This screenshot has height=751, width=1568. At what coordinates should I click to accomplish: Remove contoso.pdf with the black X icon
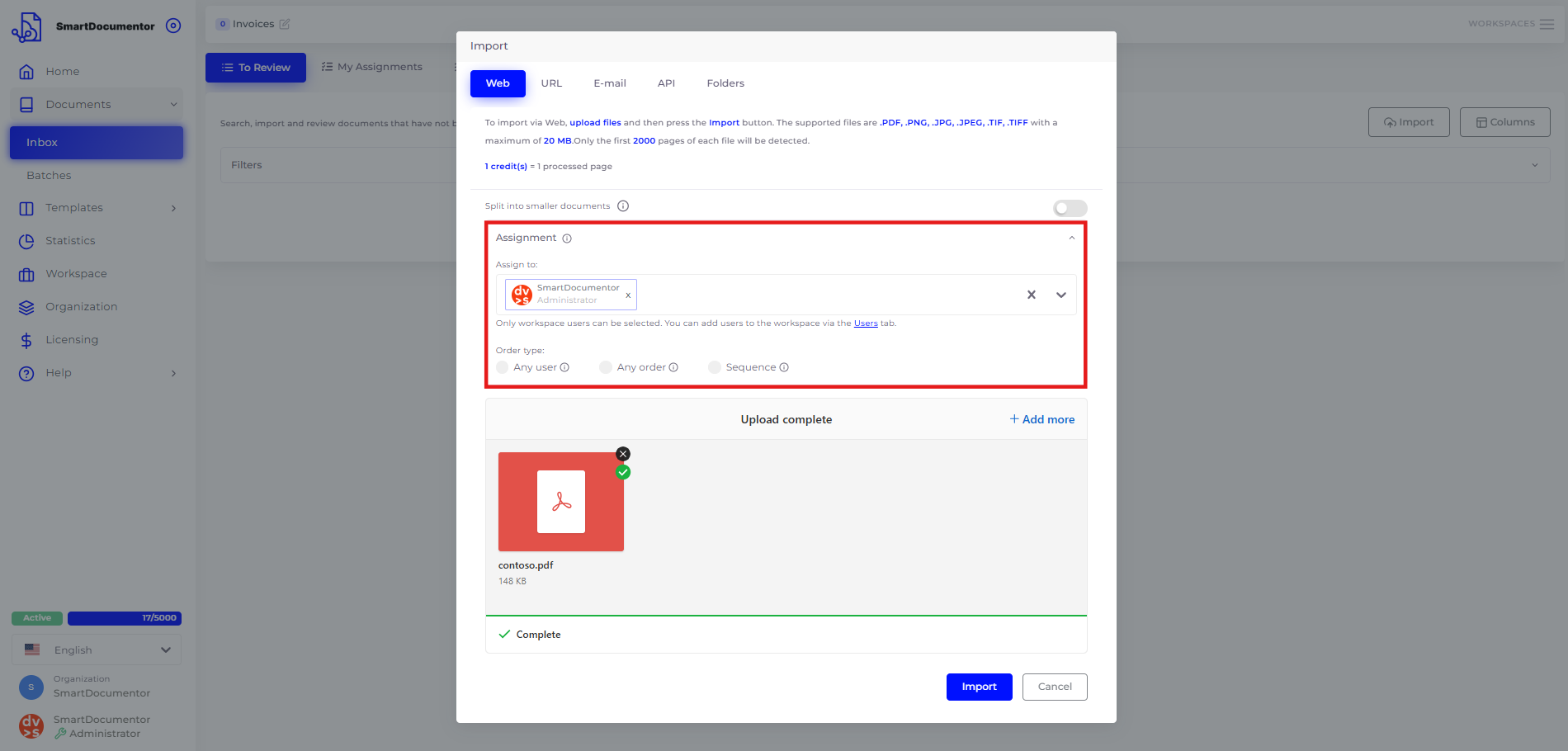click(x=623, y=454)
